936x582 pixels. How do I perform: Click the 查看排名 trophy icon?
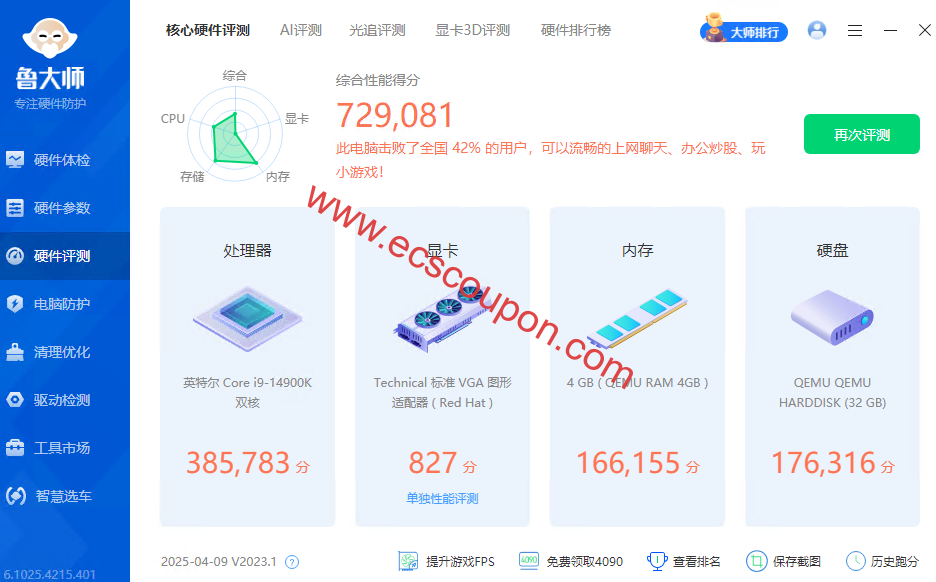(657, 561)
